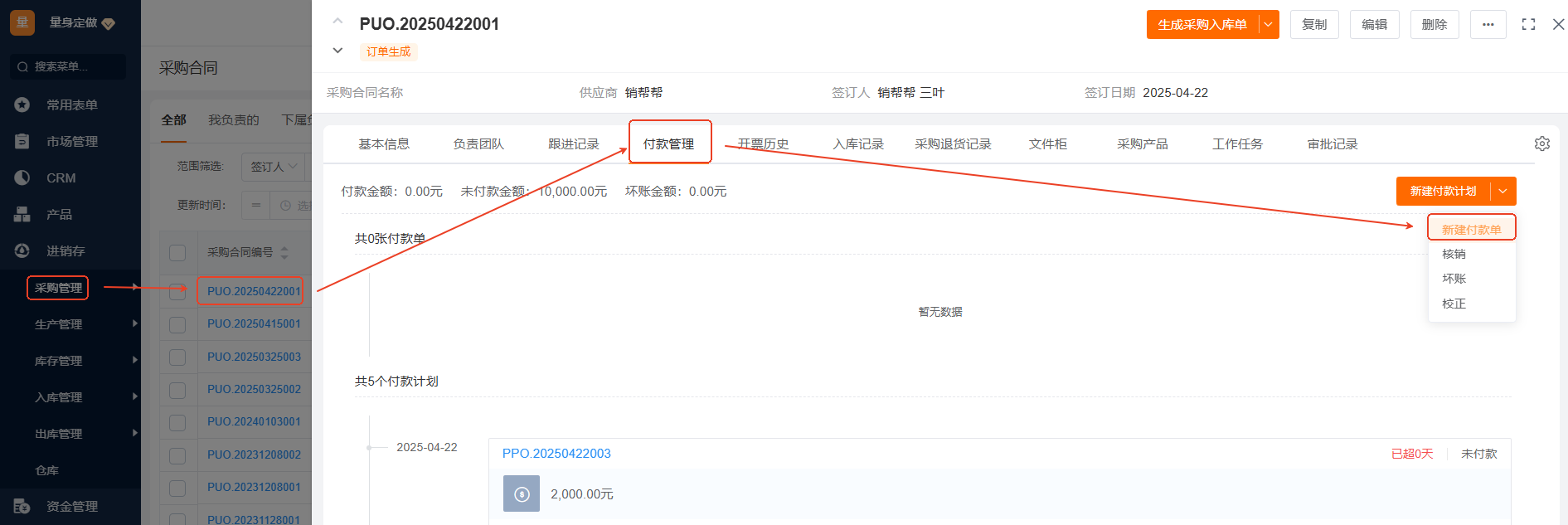Switch to the 付款管理 tab
Image resolution: width=1568 pixels, height=525 pixels.
[x=669, y=144]
